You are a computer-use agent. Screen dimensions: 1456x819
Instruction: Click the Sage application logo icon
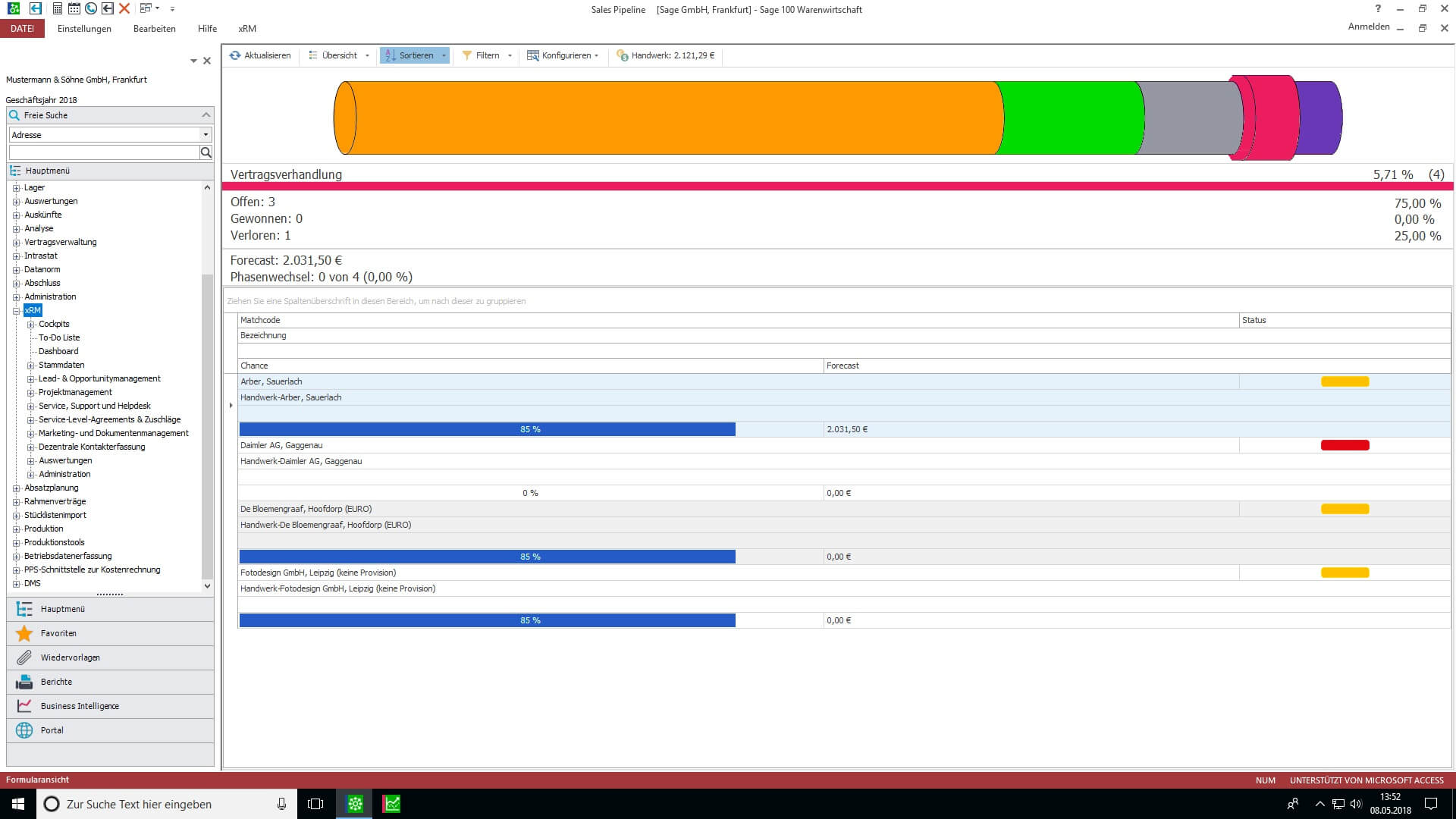pos(14,9)
